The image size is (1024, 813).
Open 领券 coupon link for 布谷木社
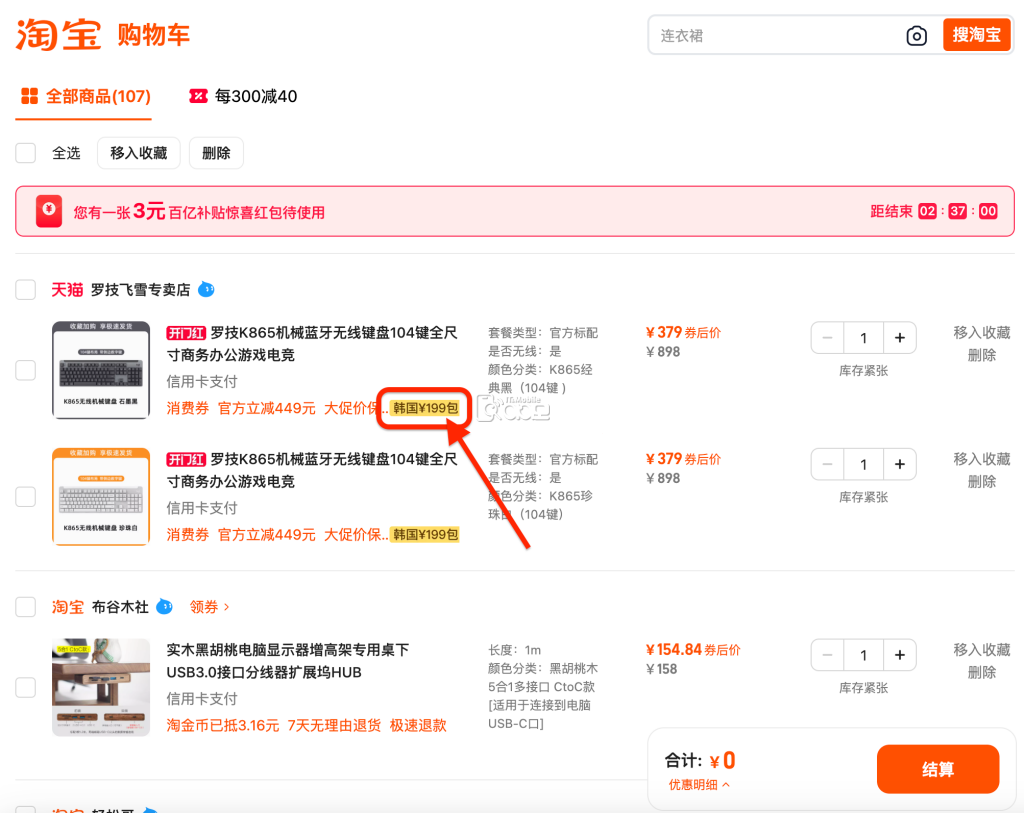(209, 607)
